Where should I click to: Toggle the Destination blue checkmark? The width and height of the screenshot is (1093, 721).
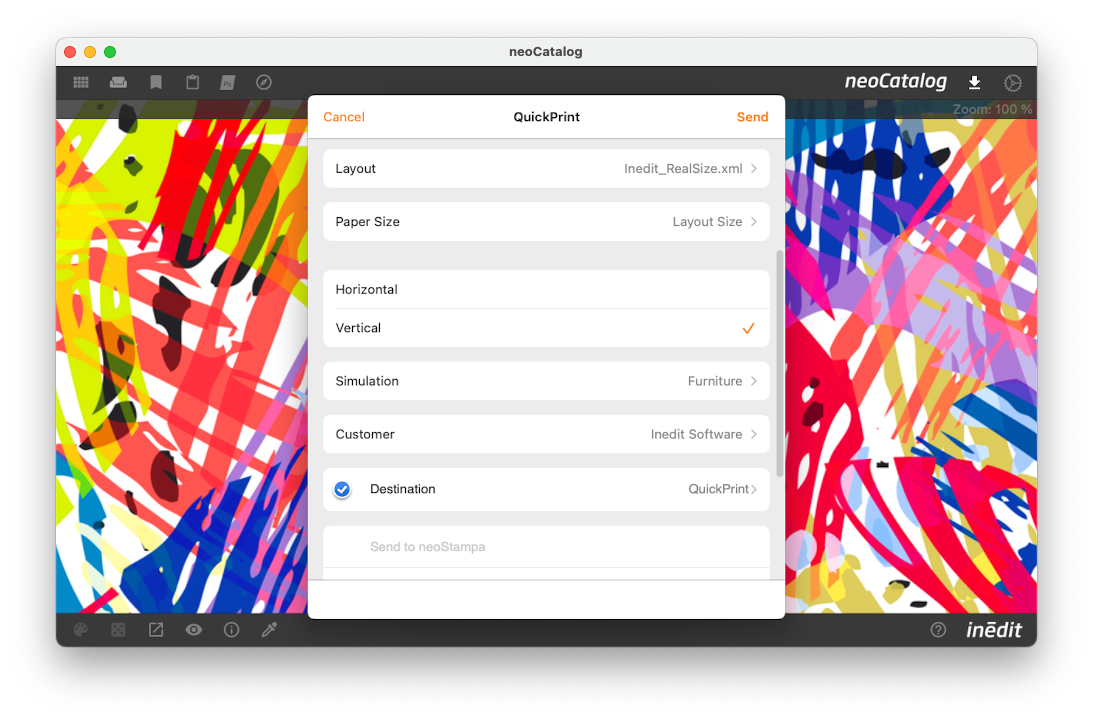pyautogui.click(x=342, y=489)
